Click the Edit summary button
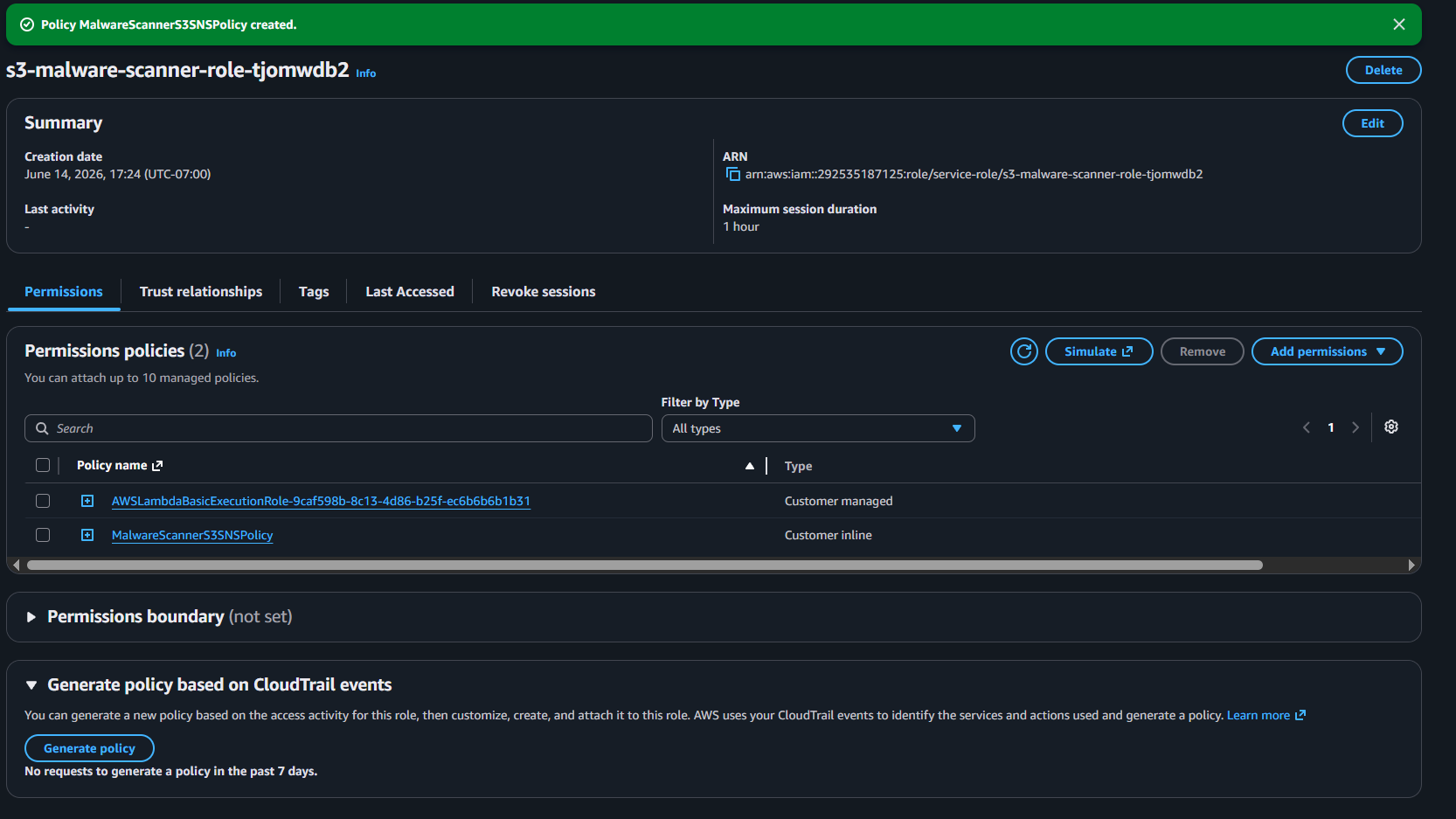 coord(1372,123)
